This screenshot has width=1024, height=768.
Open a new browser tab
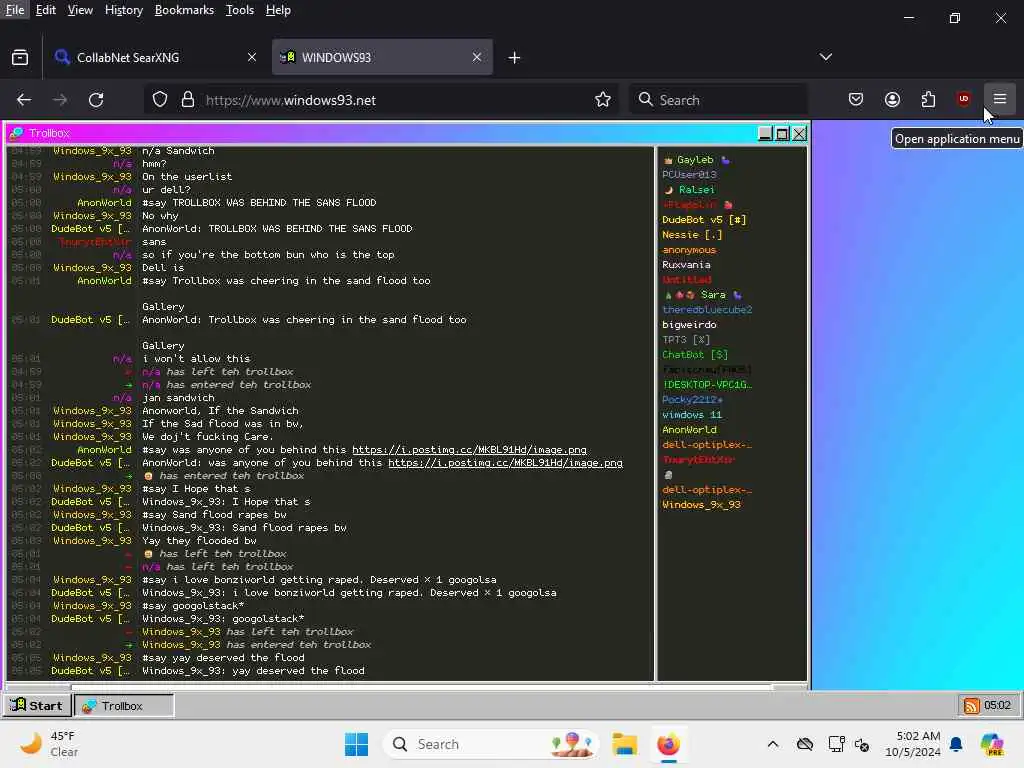point(514,57)
